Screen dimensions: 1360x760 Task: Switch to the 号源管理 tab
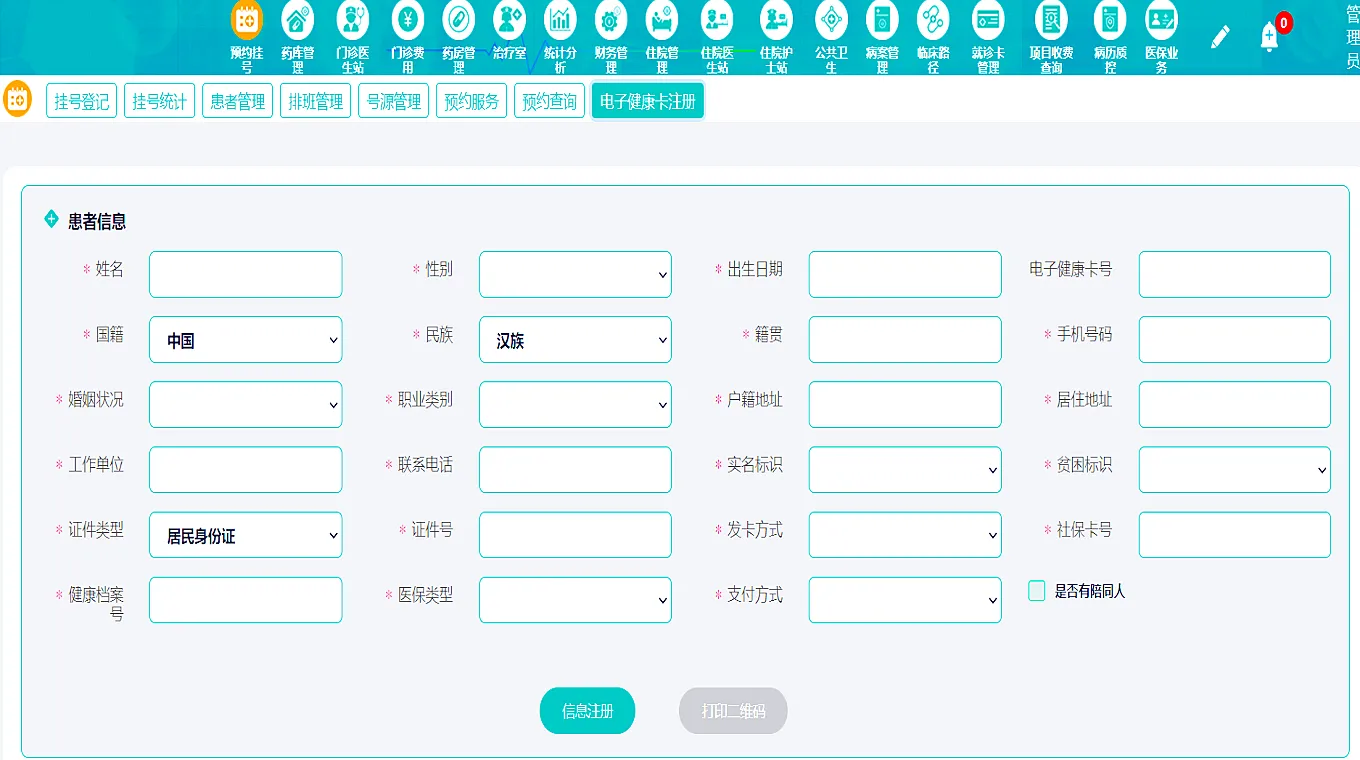tap(393, 101)
